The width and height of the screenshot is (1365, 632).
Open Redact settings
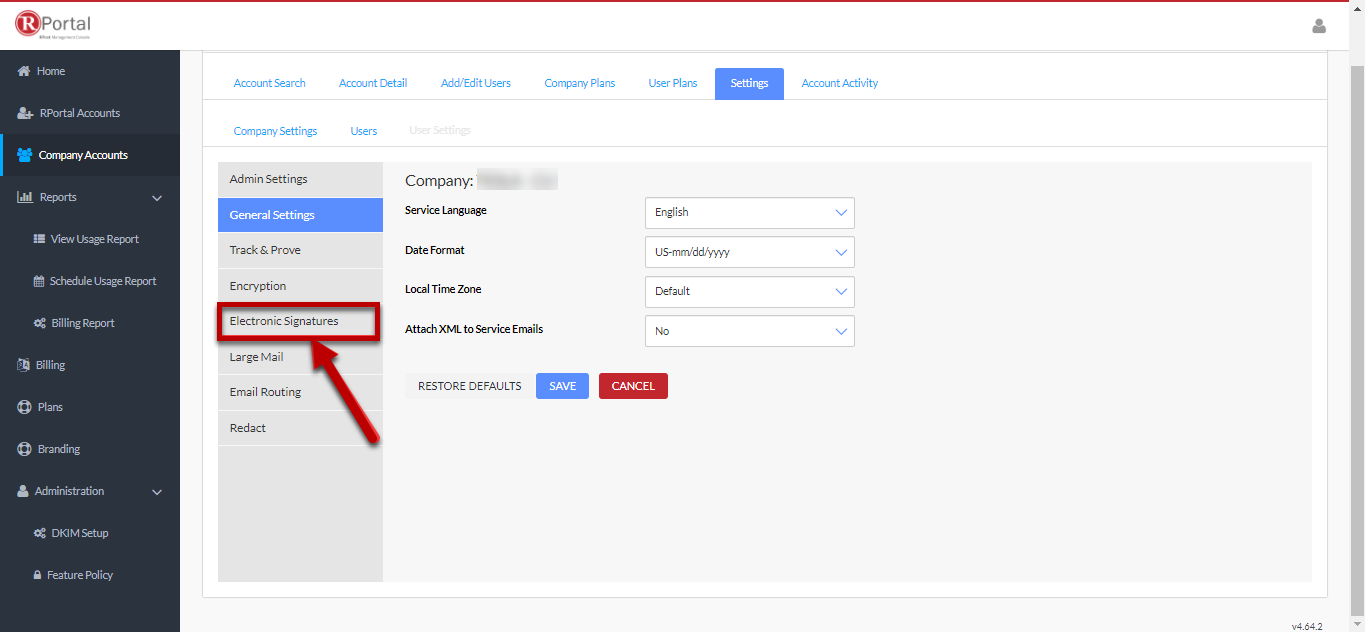click(300, 428)
